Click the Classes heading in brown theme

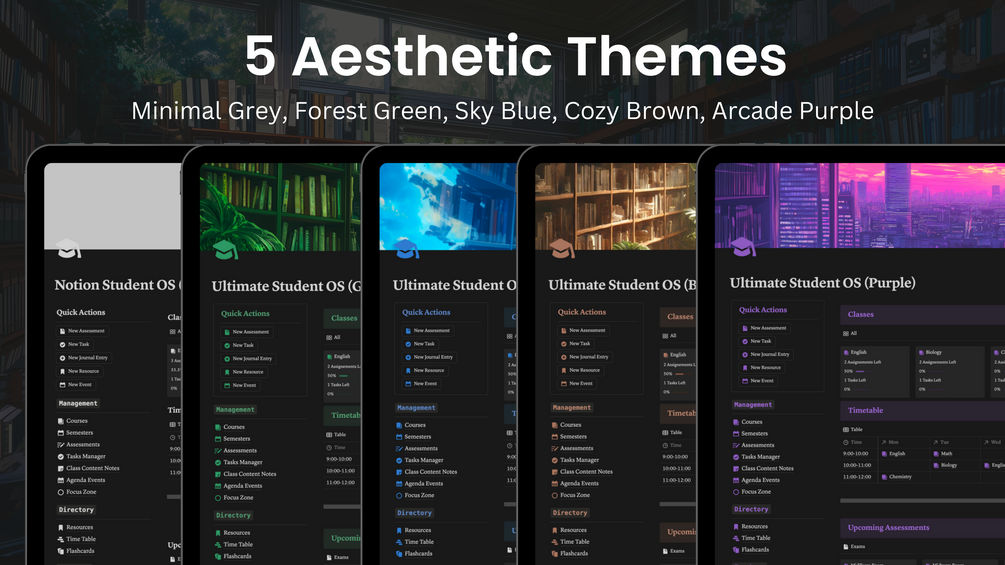click(679, 316)
